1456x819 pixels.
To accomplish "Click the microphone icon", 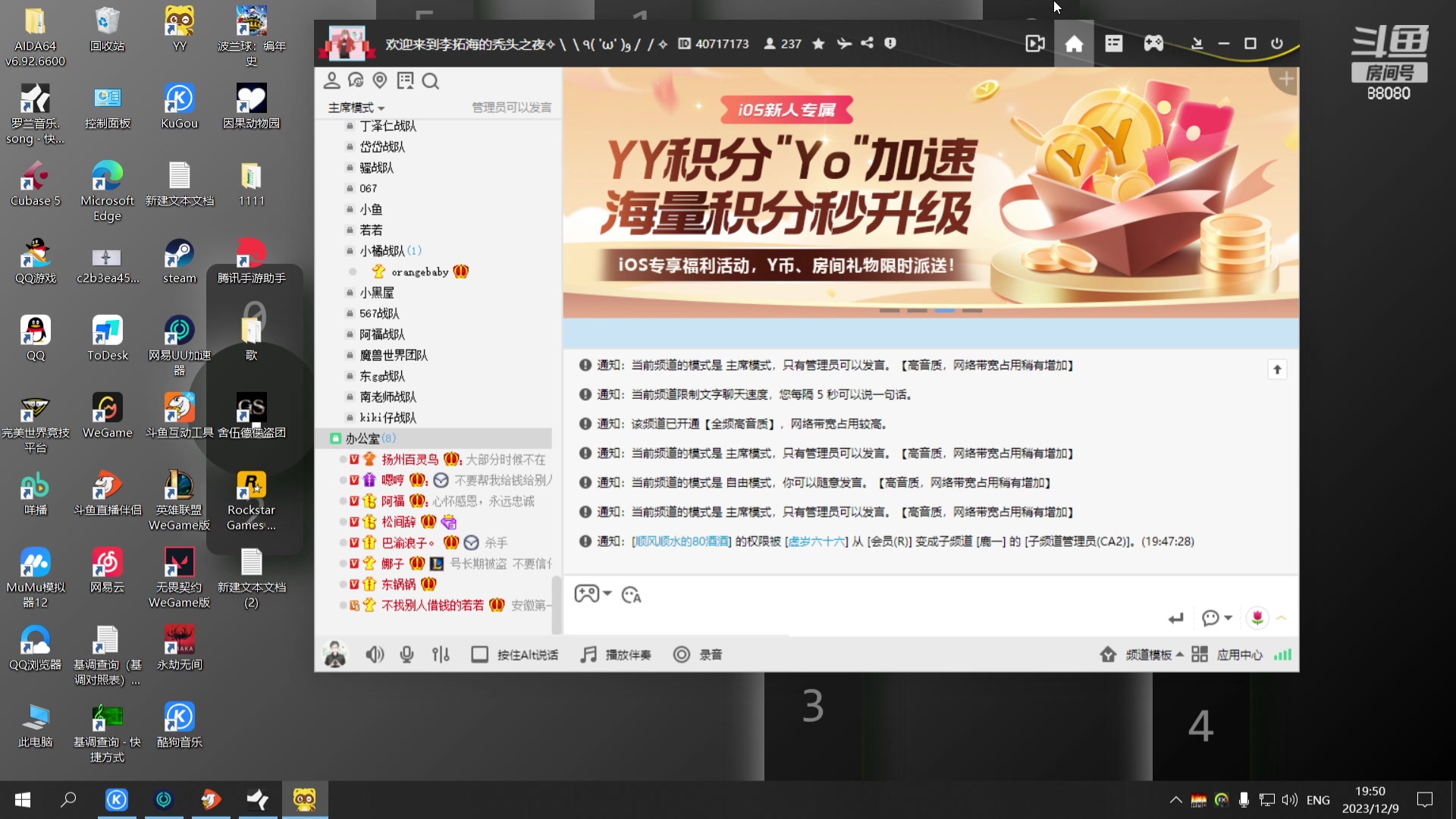I will click(x=406, y=654).
